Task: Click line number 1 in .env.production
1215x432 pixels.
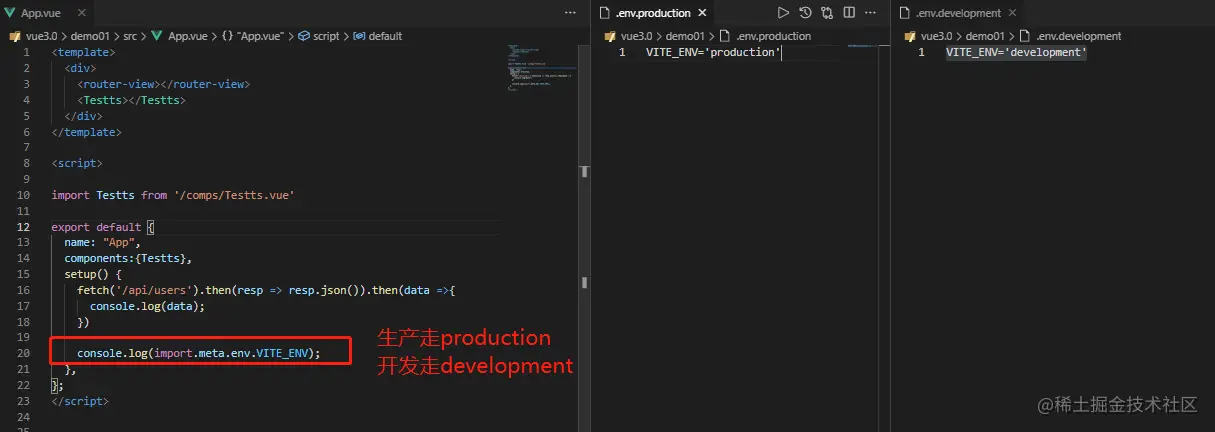Action: (x=622, y=52)
